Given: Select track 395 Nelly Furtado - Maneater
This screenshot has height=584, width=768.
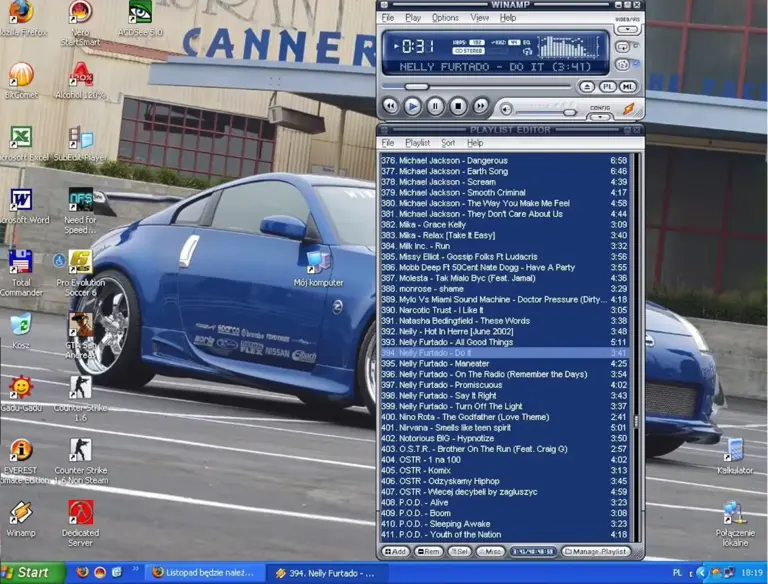Looking at the screenshot, I should [504, 364].
